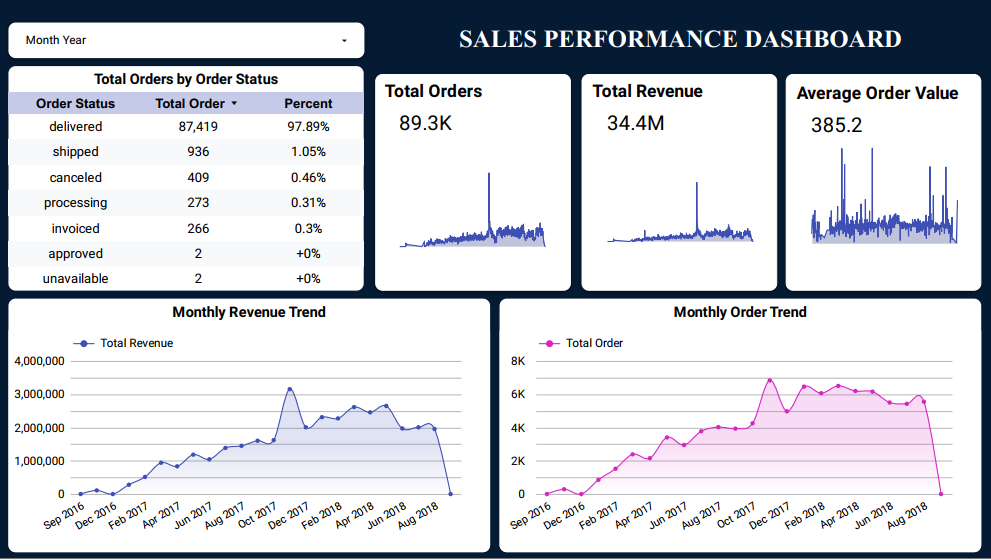Toggle the Total Revenue legend item
This screenshot has height=560, width=991.
pos(126,343)
